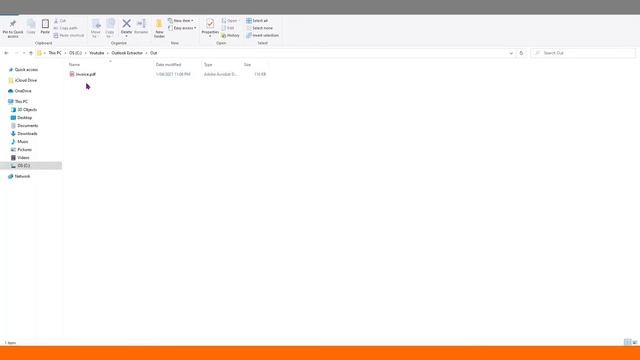Click the Rename ribbon button
The width and height of the screenshot is (640, 360).
[x=141, y=27]
